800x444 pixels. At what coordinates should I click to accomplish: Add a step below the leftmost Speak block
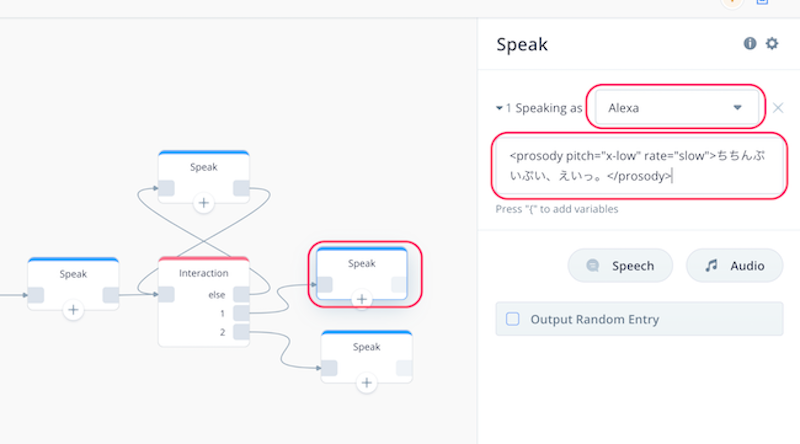[x=73, y=309]
